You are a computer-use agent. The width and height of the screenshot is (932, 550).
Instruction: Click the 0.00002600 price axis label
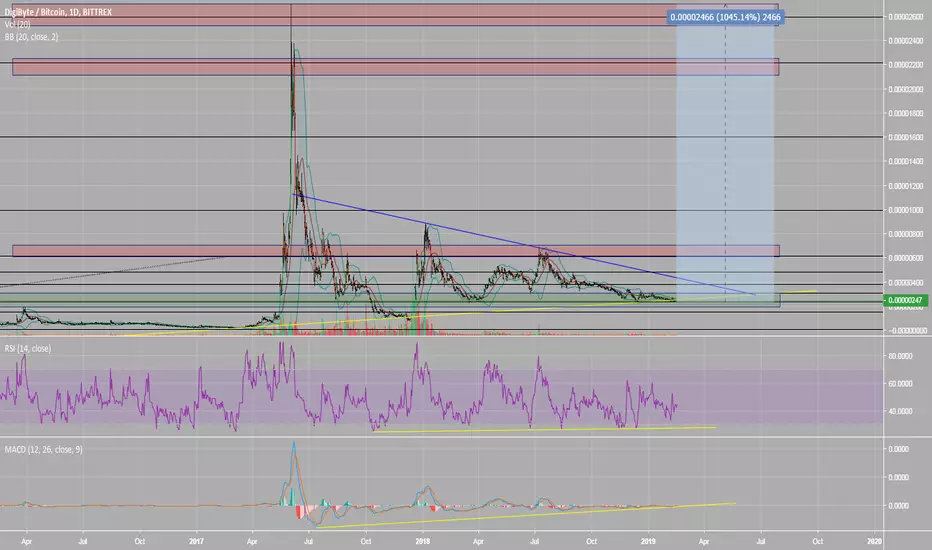[906, 17]
